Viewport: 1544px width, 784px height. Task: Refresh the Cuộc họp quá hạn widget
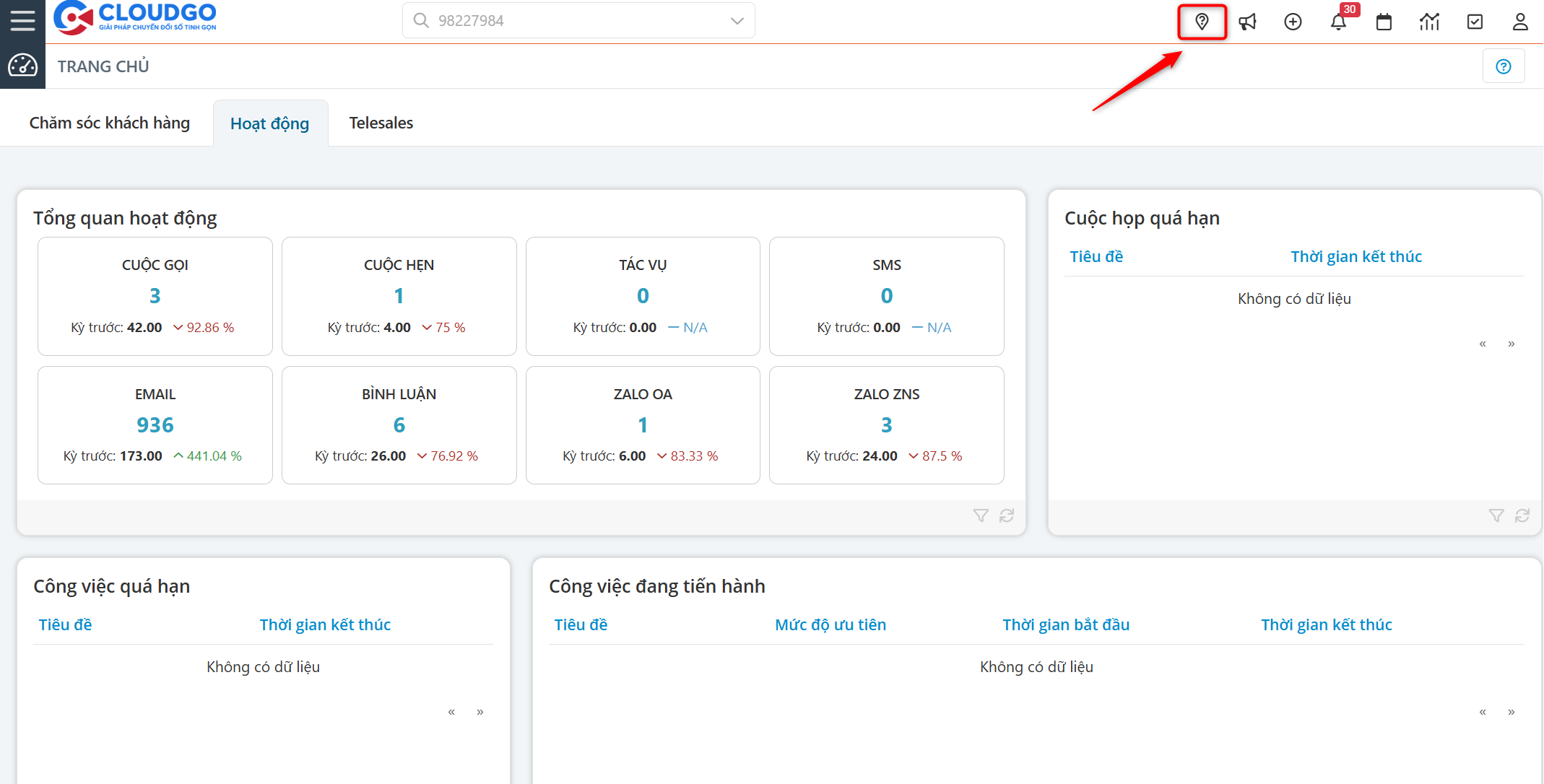coord(1522,515)
